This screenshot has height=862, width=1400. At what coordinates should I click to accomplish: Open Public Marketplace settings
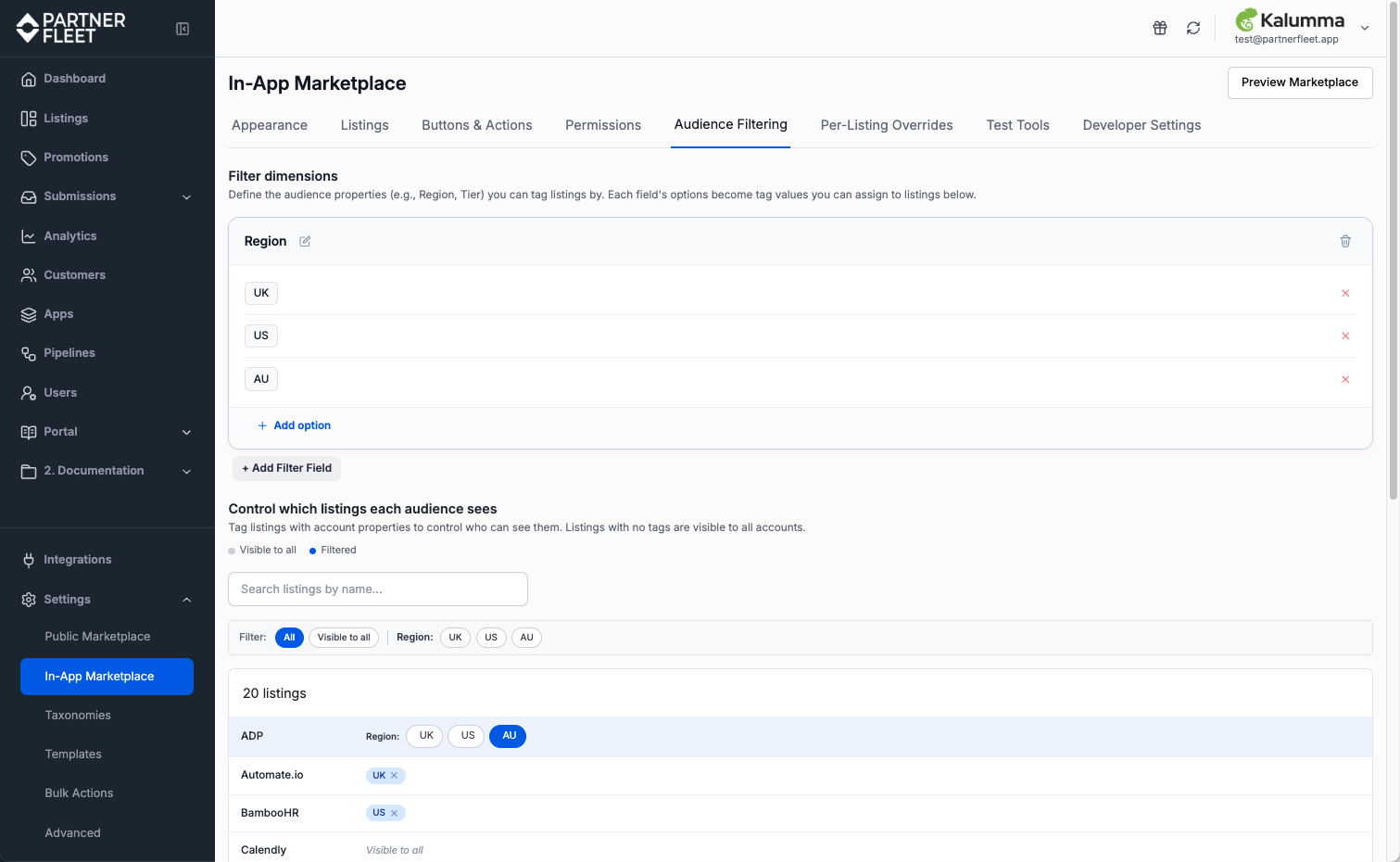[97, 637]
